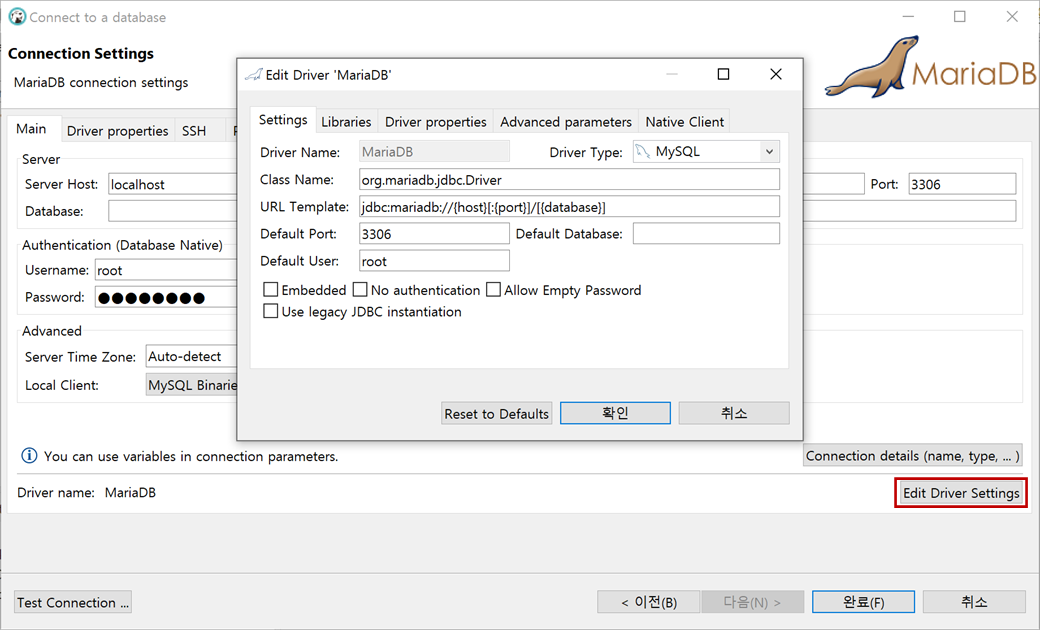Click the disabled Driver Name field
Image resolution: width=1040 pixels, height=630 pixels.
[434, 152]
